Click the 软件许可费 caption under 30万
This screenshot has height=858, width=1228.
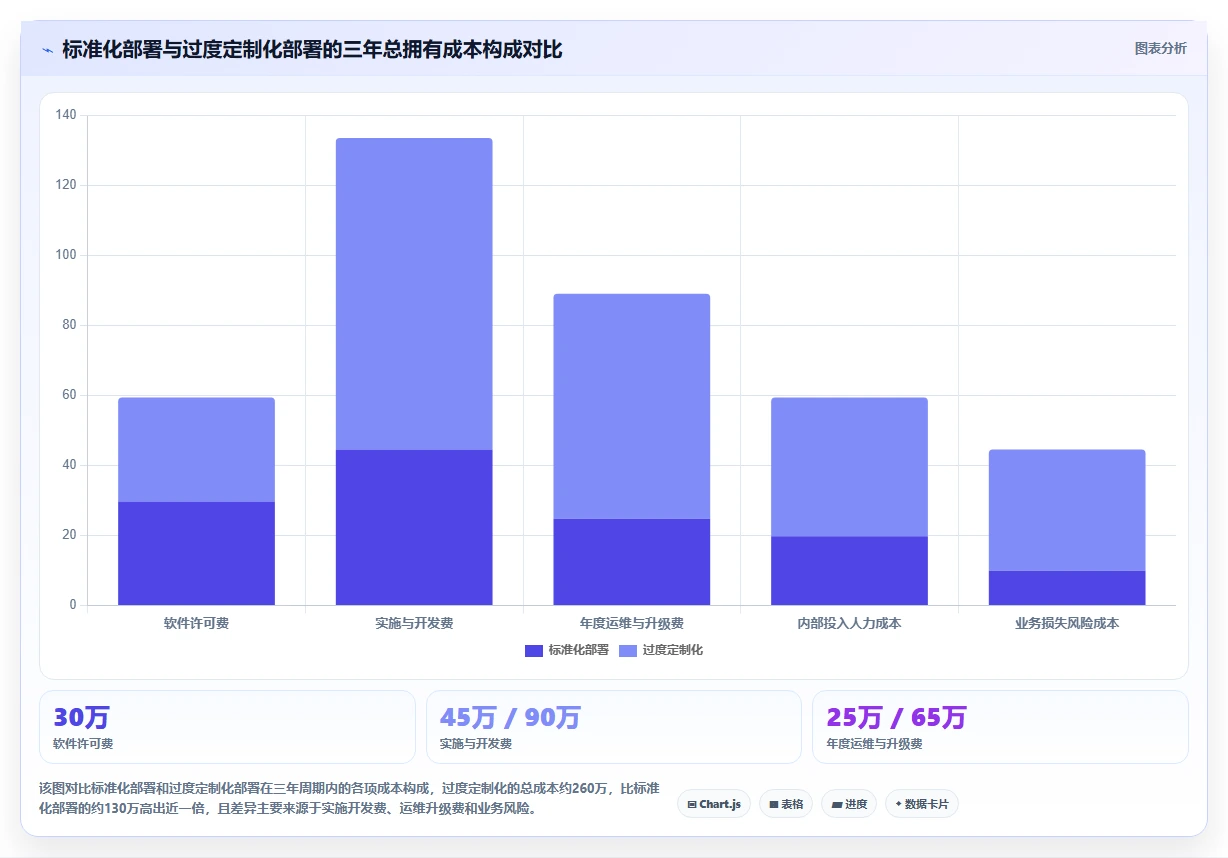coord(83,744)
